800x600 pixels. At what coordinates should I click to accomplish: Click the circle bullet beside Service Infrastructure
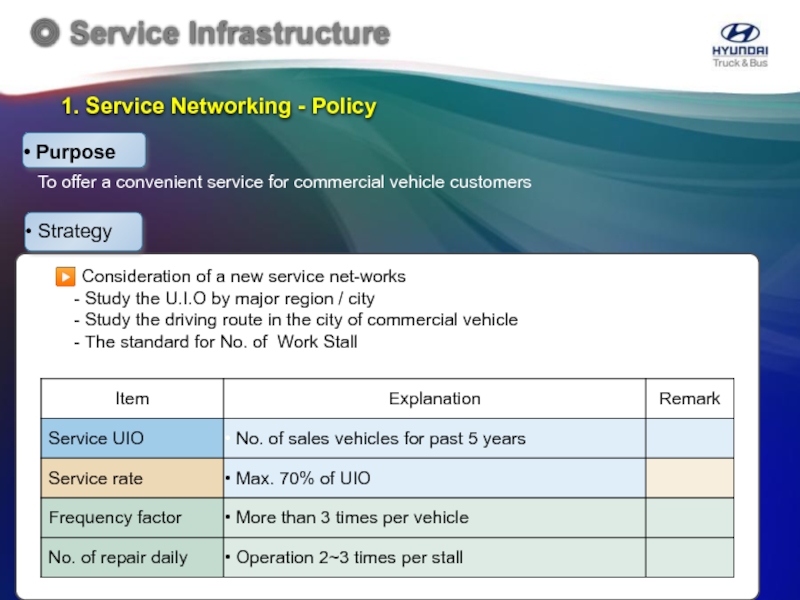coord(45,33)
